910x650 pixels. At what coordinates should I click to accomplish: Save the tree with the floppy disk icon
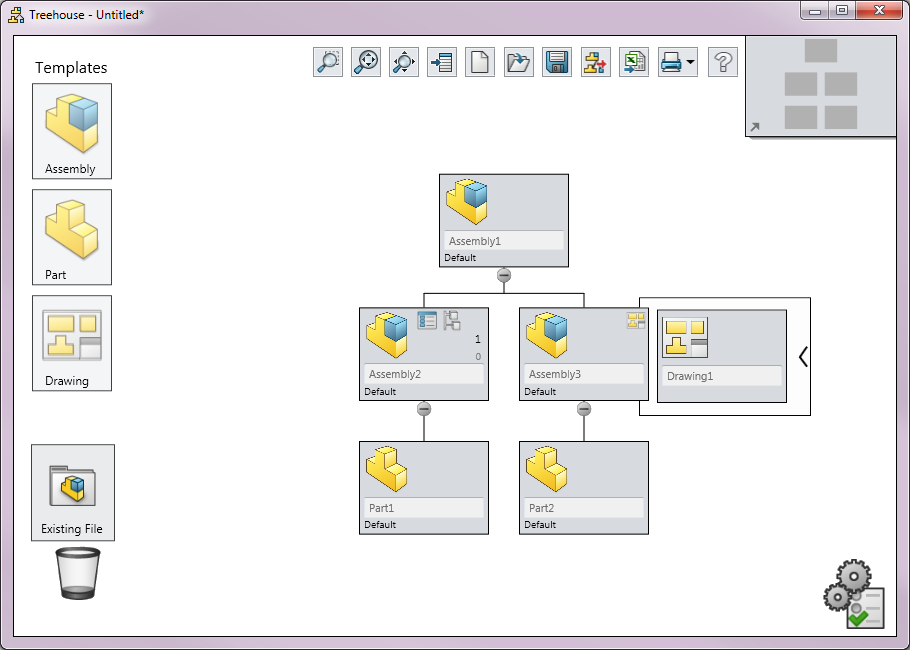coord(557,62)
